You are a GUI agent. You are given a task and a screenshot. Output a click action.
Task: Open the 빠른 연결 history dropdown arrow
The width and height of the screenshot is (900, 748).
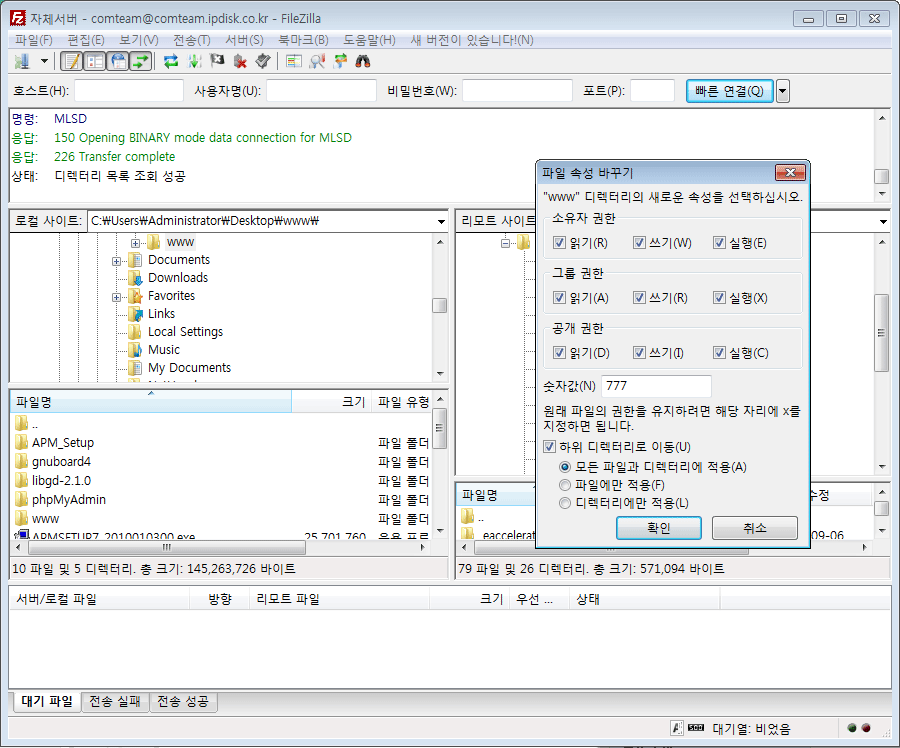pyautogui.click(x=783, y=91)
